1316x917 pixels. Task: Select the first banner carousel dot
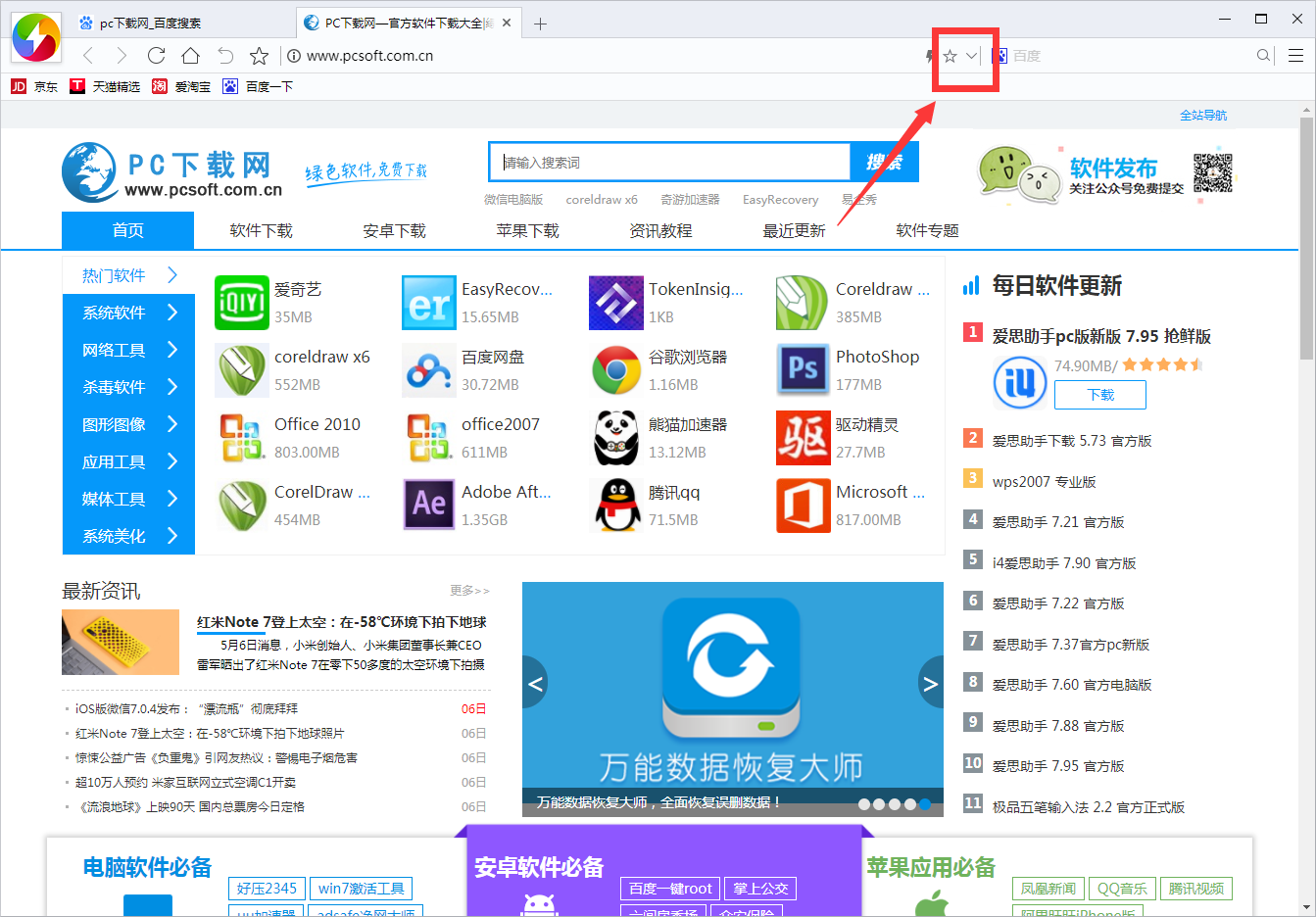[864, 803]
